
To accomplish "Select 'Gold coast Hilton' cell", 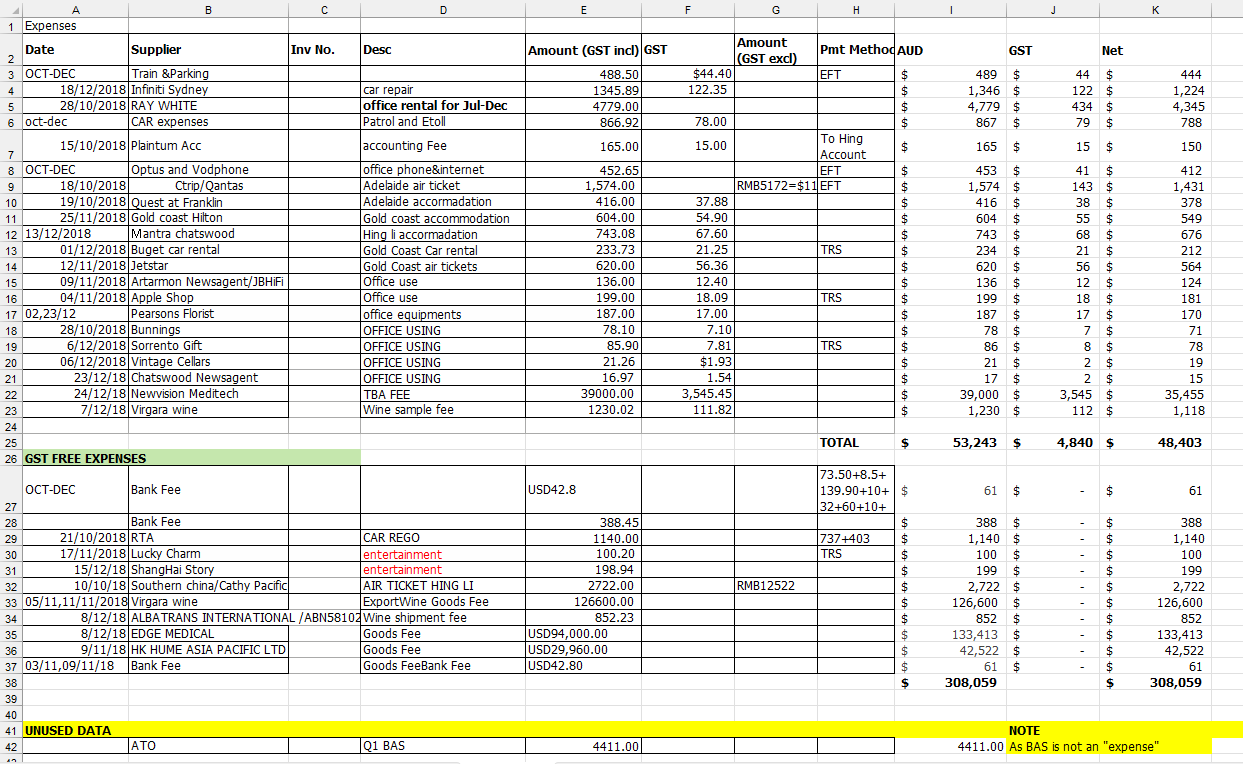I will [x=208, y=218].
